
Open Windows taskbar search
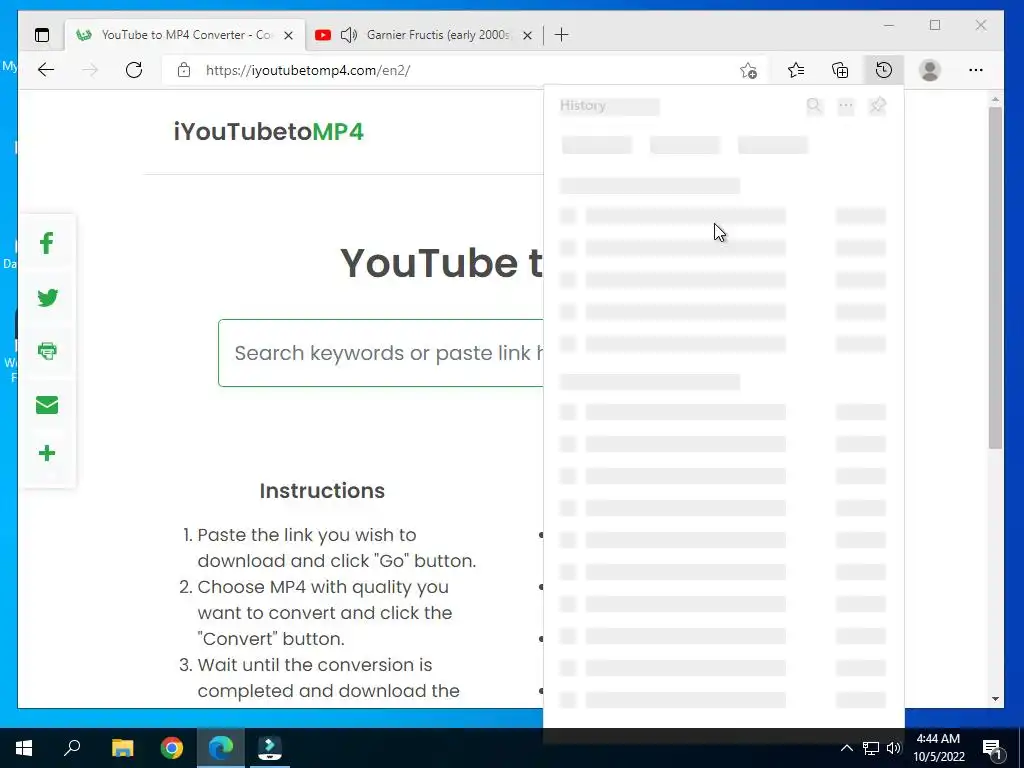(72, 748)
